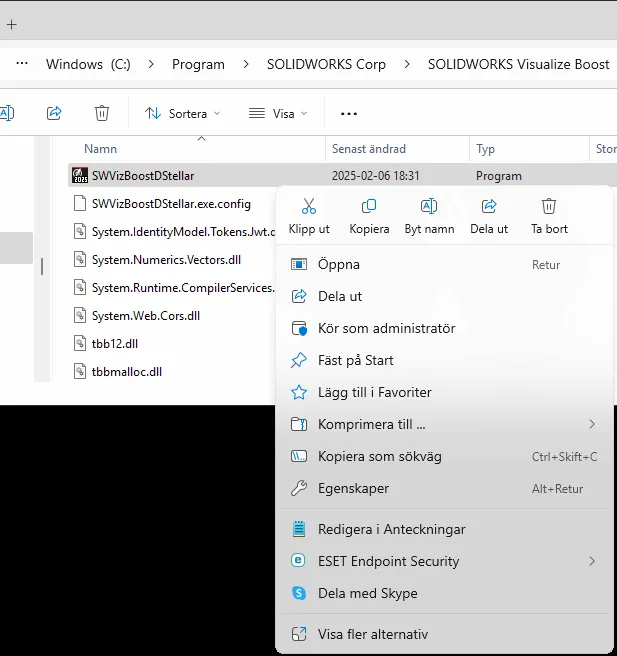Choose Kör som administratör
Viewport: 617px width, 656px height.
tap(445, 328)
